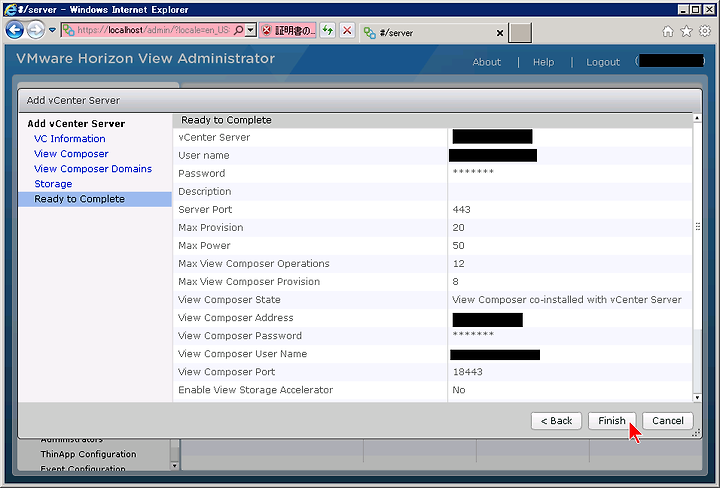Refresh the page with green arrows icon
This screenshot has height=488, width=720.
click(327, 31)
